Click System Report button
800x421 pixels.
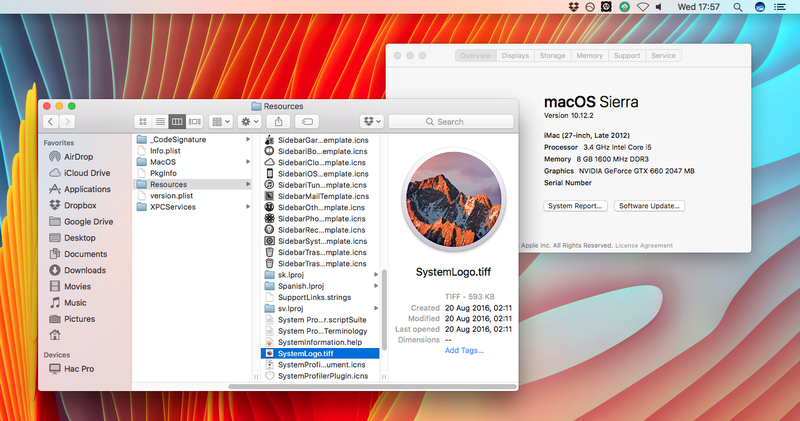tap(575, 206)
